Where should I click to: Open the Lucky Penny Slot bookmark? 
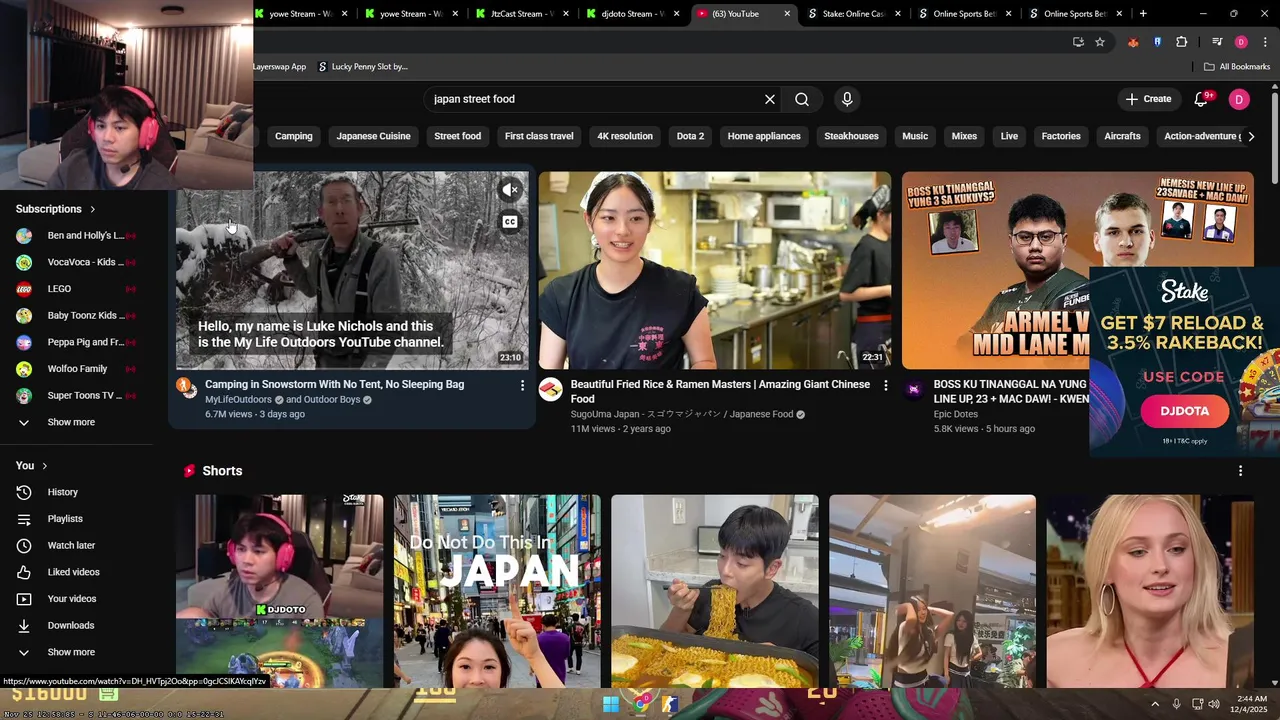(x=362, y=67)
